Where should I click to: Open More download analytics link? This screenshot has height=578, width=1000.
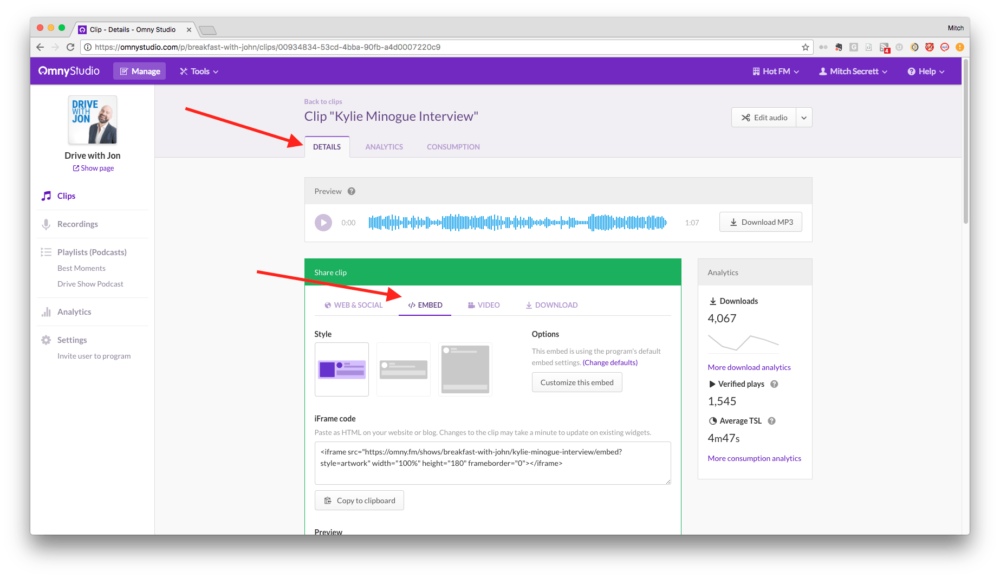coord(749,367)
